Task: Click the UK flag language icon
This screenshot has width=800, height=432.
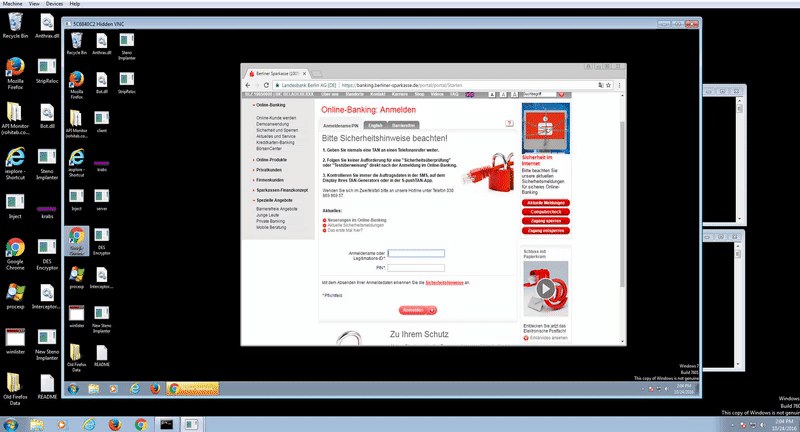Action: point(469,94)
